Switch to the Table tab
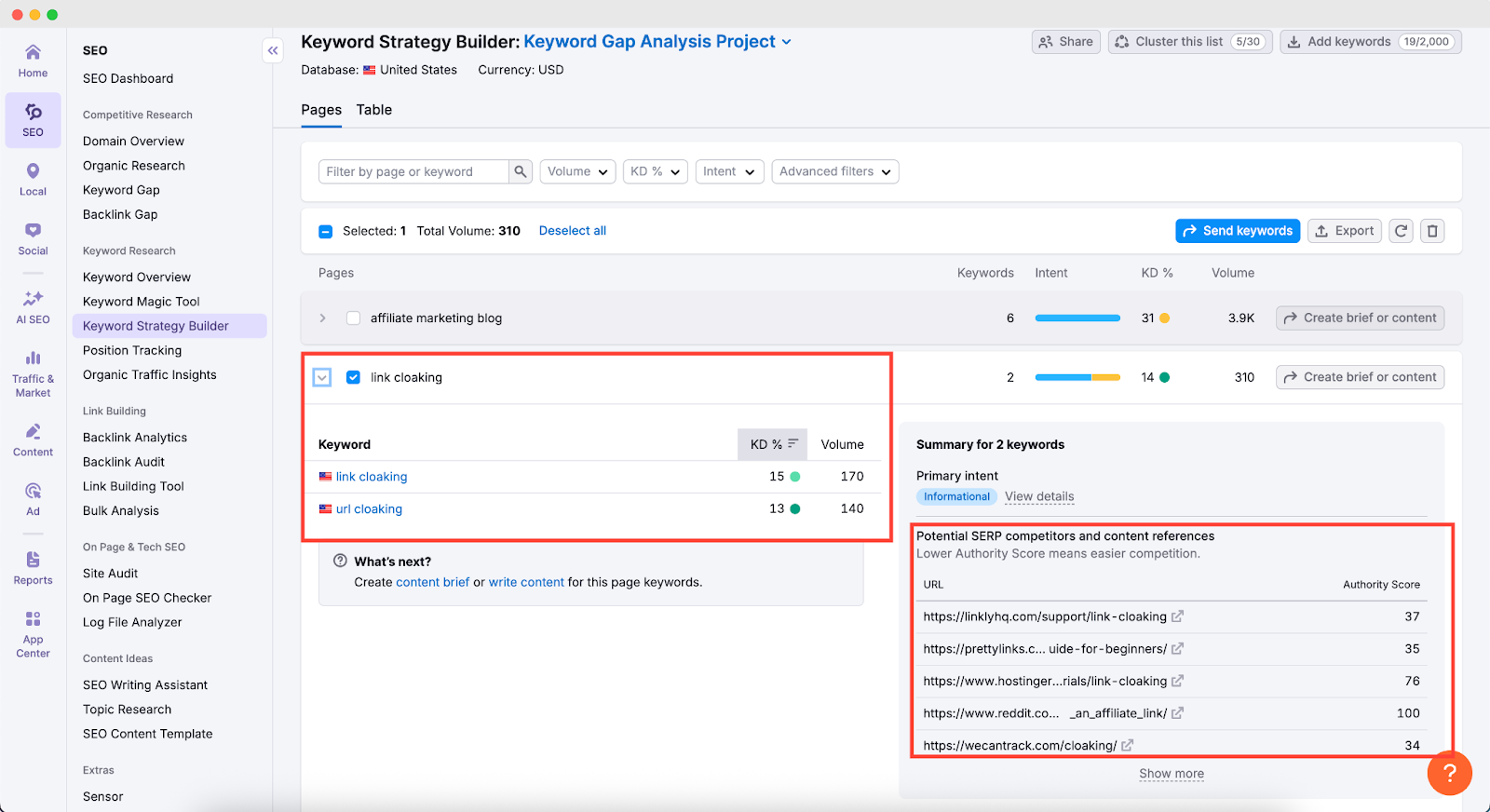 [x=373, y=110]
